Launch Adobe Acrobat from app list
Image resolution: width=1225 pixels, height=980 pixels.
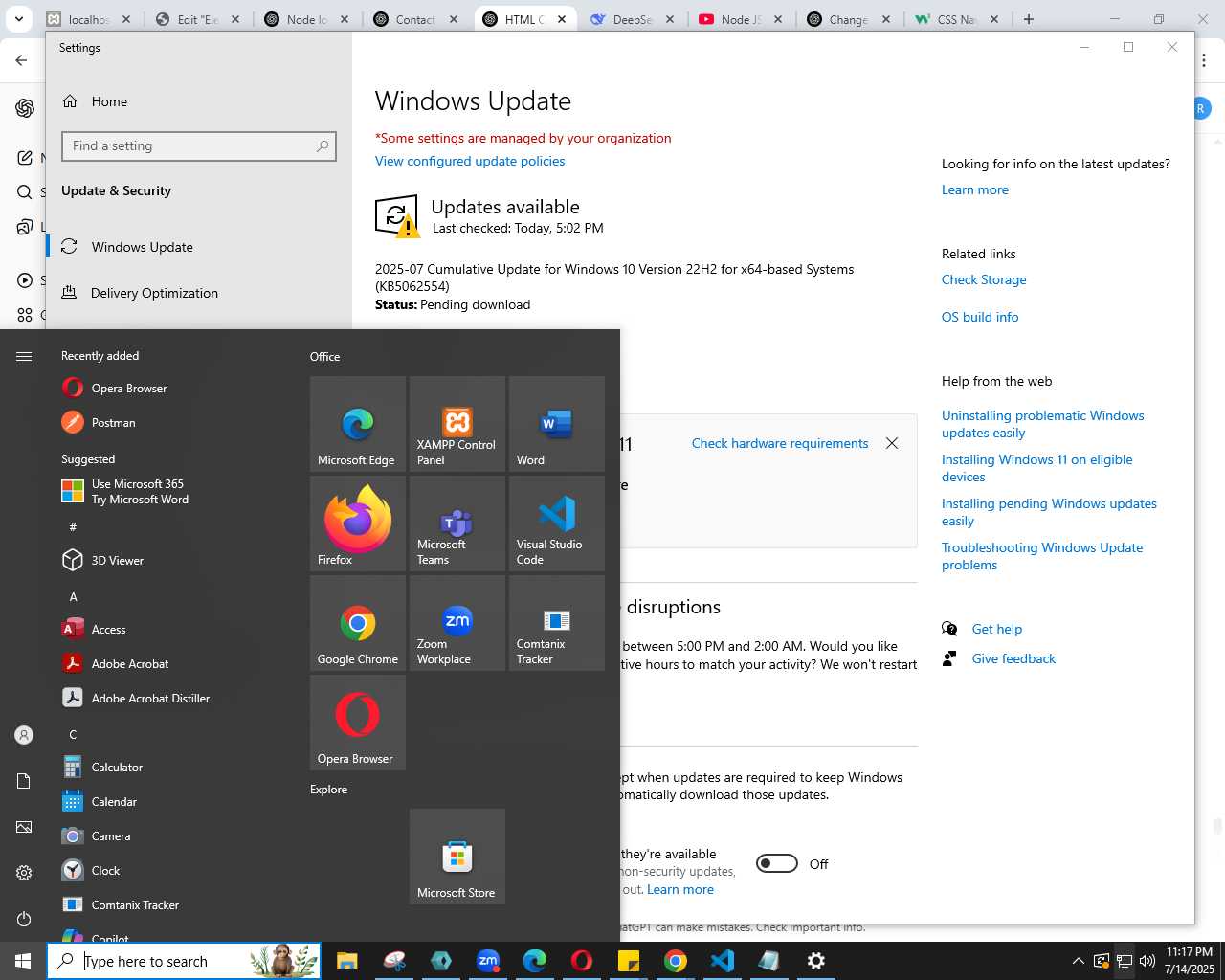point(172,663)
